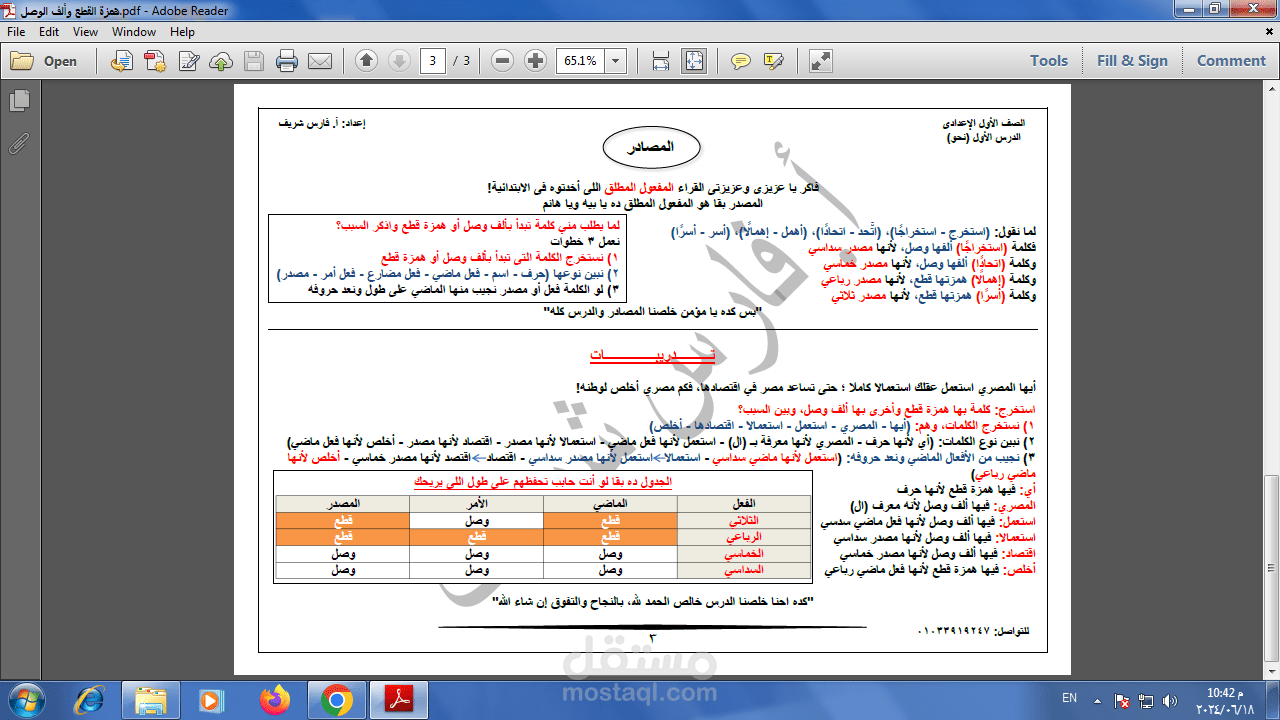The width and height of the screenshot is (1280, 720).
Task: Select the Highlight text tool
Action: click(773, 61)
